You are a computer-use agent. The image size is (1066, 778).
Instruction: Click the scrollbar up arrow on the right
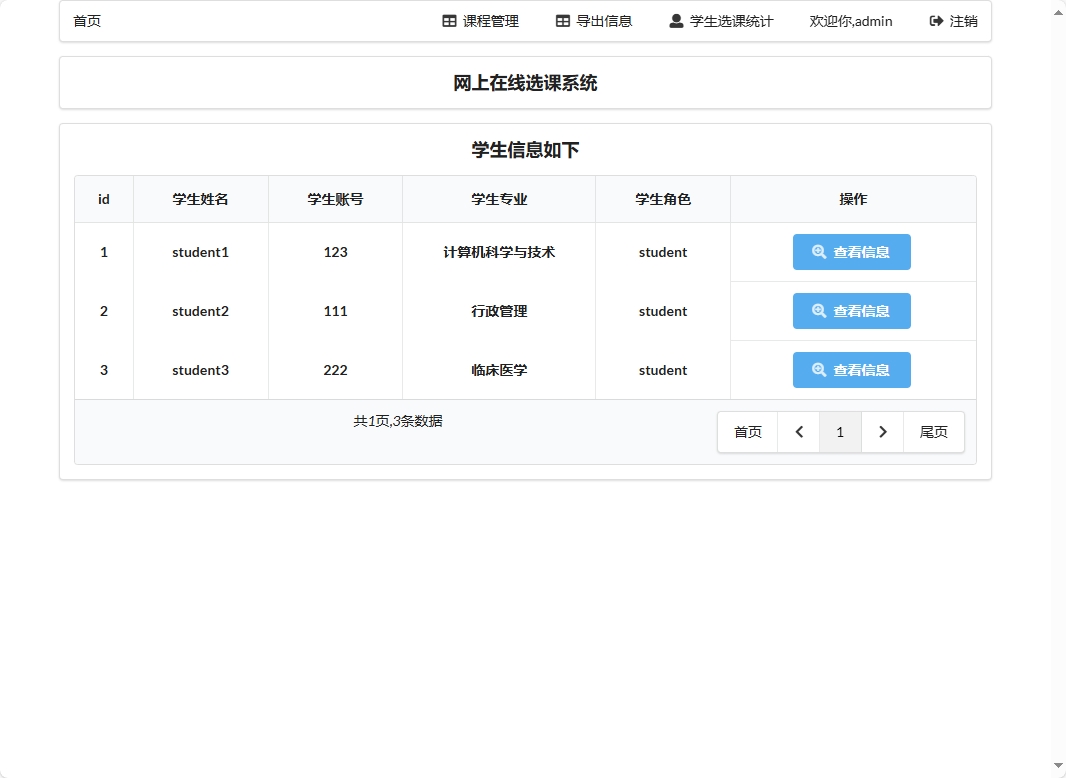tap(1057, 11)
